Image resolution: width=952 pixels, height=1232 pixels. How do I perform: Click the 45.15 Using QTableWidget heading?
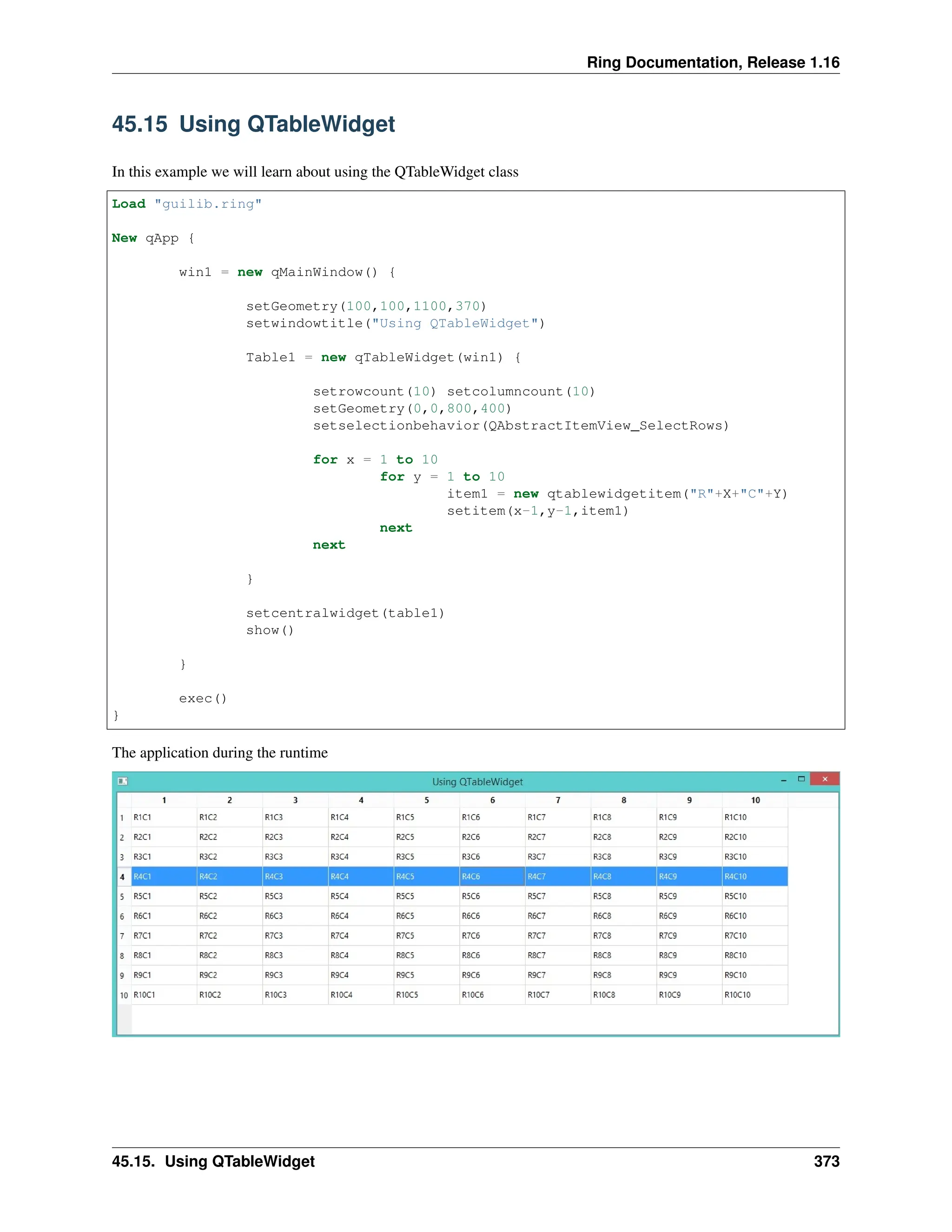(x=253, y=124)
